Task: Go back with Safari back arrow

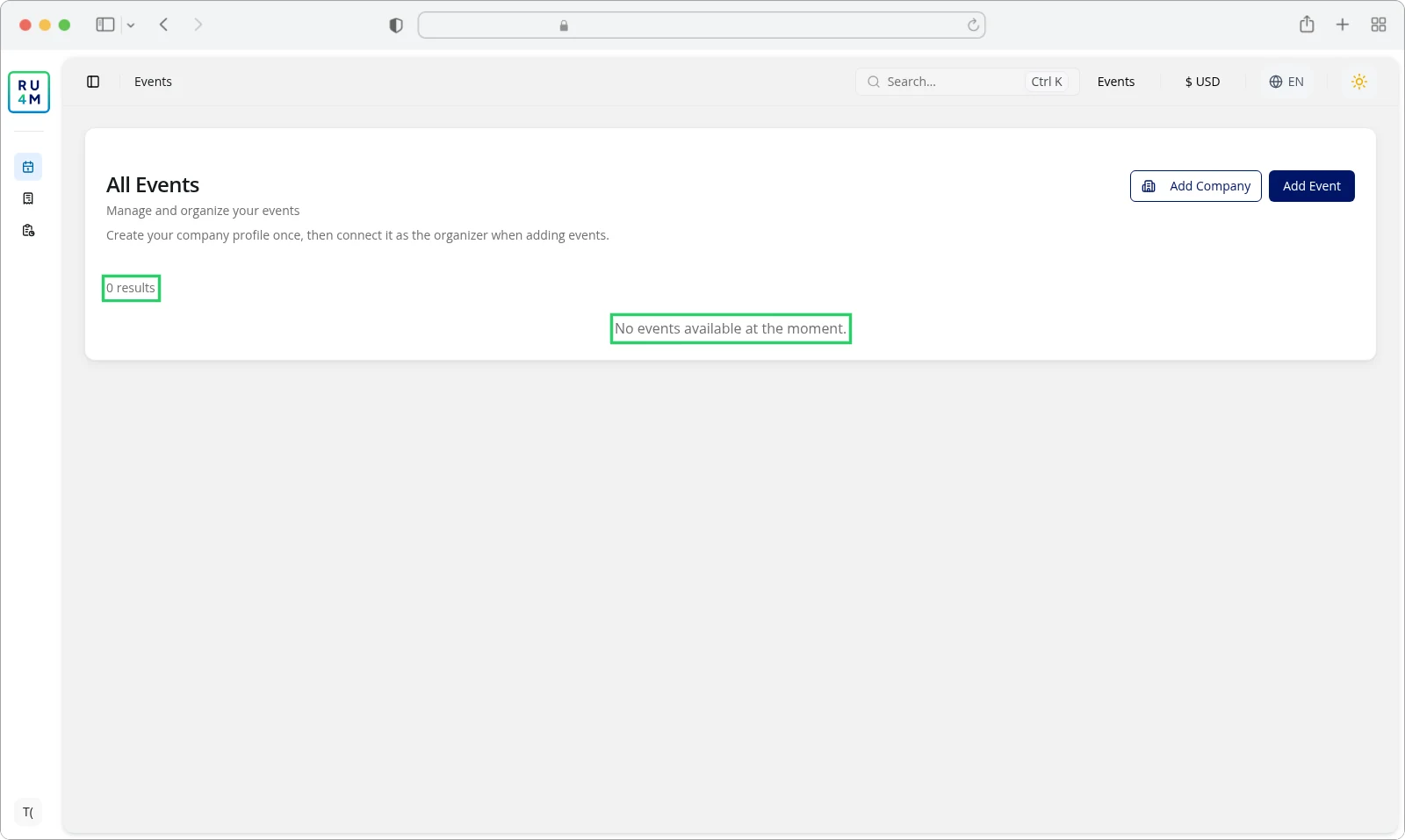Action: tap(164, 25)
